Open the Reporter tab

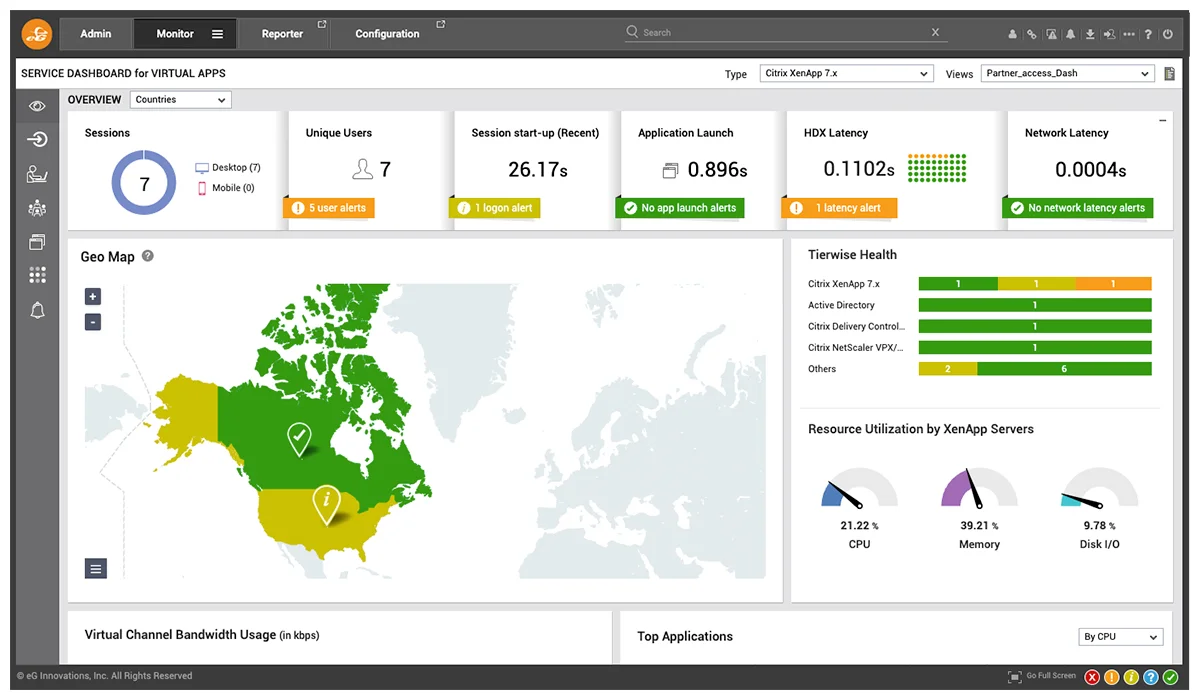point(283,34)
